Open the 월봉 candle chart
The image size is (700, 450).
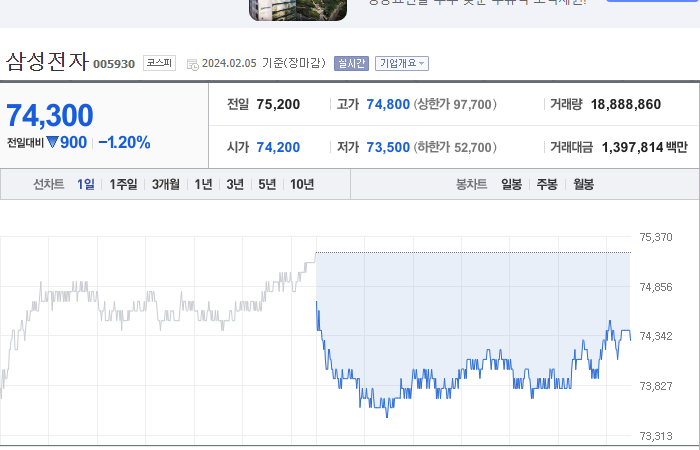click(x=583, y=184)
